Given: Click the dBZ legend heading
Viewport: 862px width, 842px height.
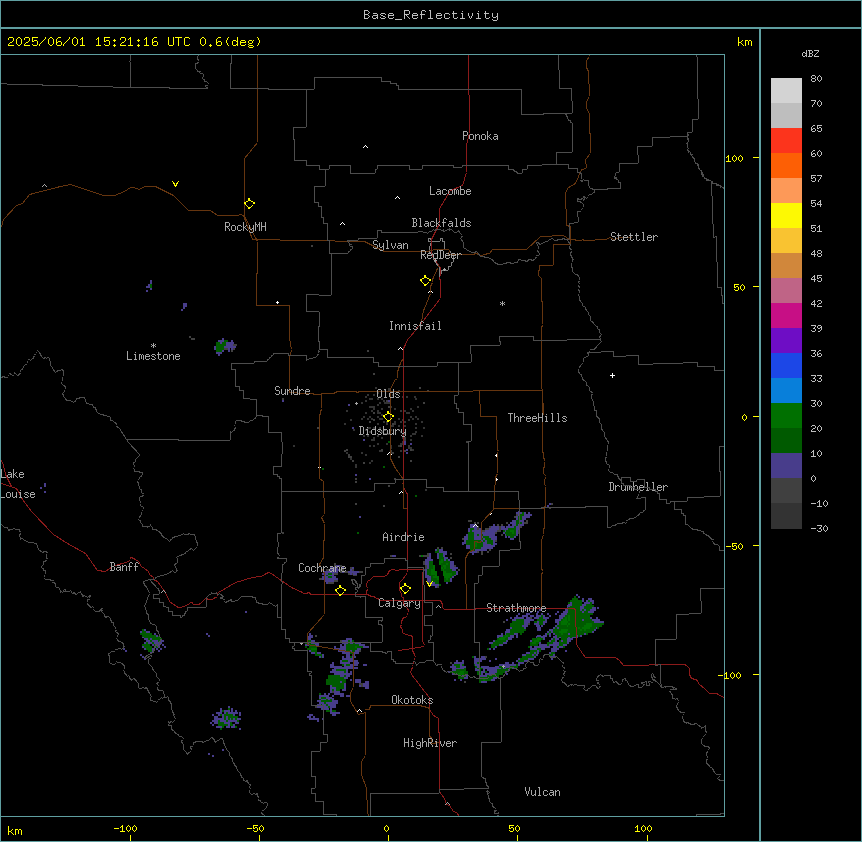Looking at the screenshot, I should coord(810,53).
